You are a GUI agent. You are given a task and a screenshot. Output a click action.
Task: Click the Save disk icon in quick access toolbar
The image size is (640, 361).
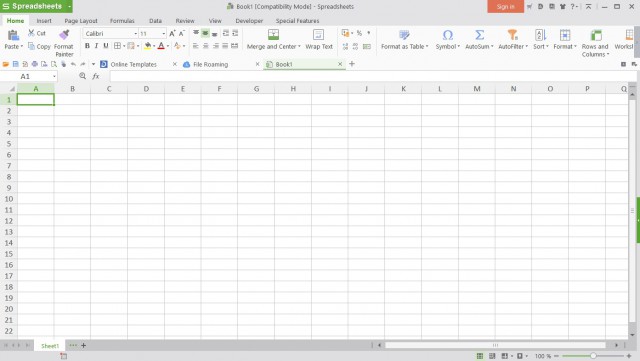click(x=16, y=64)
